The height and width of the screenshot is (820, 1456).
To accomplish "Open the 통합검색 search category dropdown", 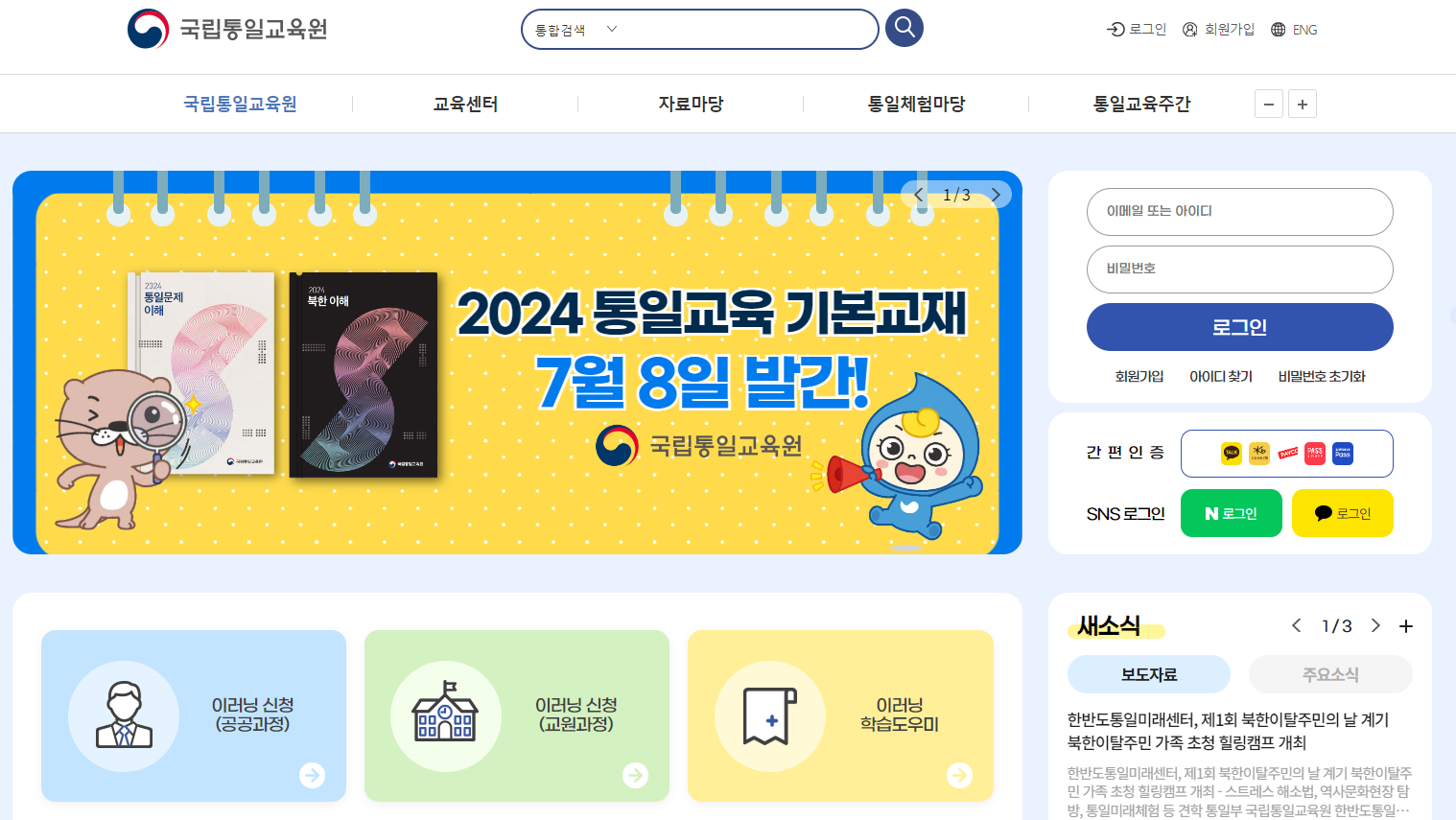I will (575, 30).
